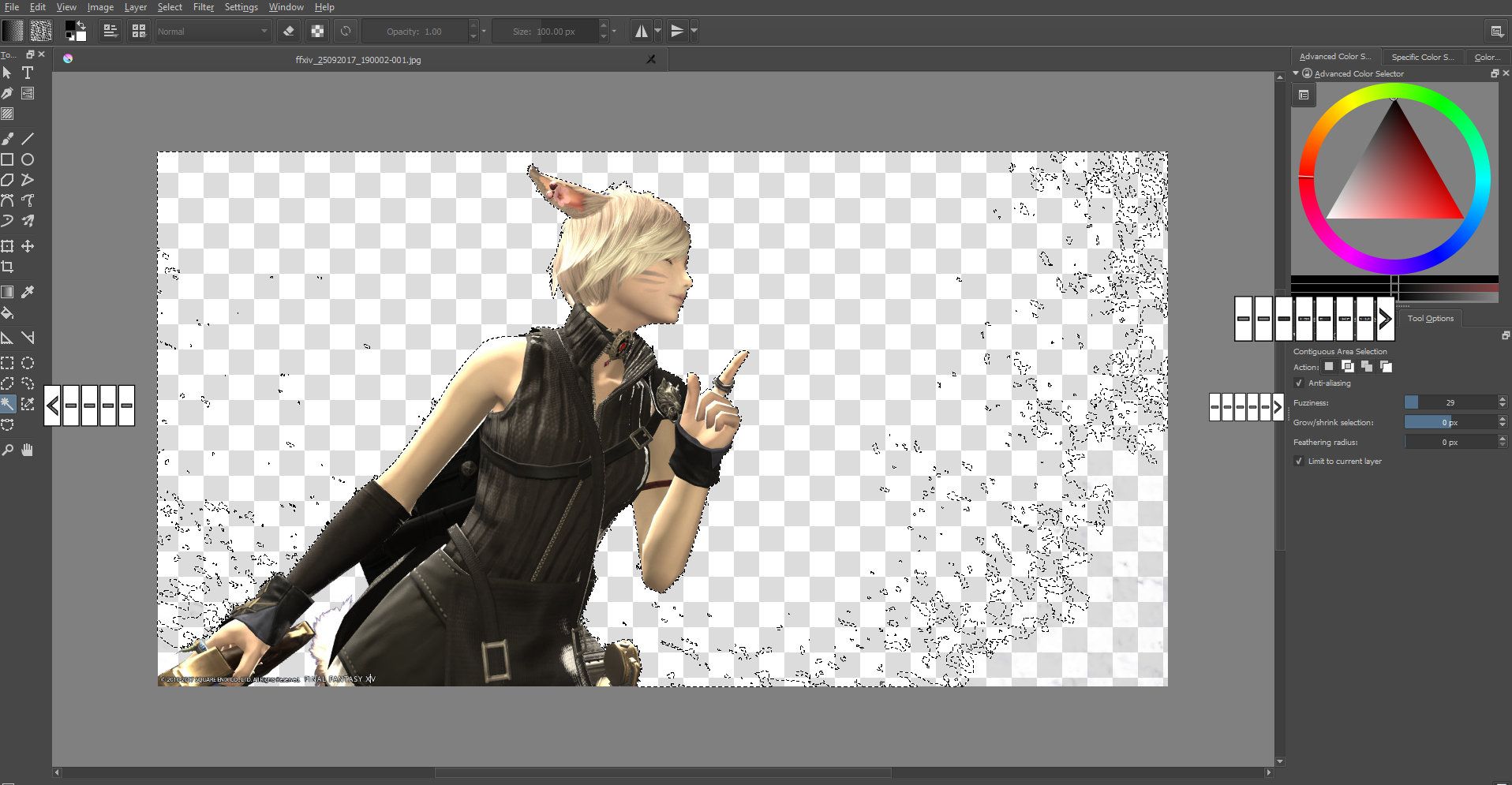This screenshot has width=1512, height=785.
Task: Open the Filter menu
Action: click(204, 7)
